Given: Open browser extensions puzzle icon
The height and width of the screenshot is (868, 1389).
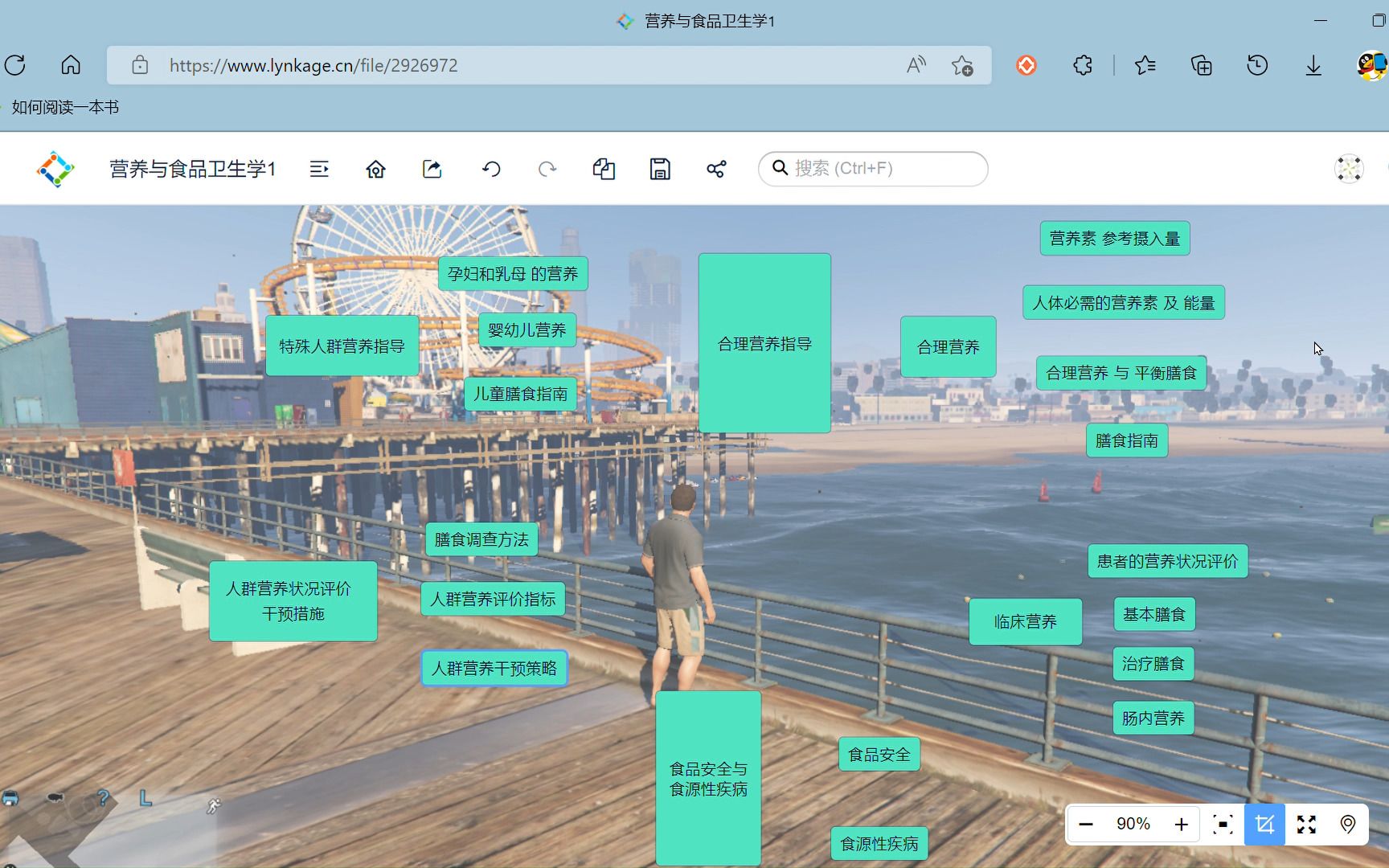Looking at the screenshot, I should point(1083,65).
